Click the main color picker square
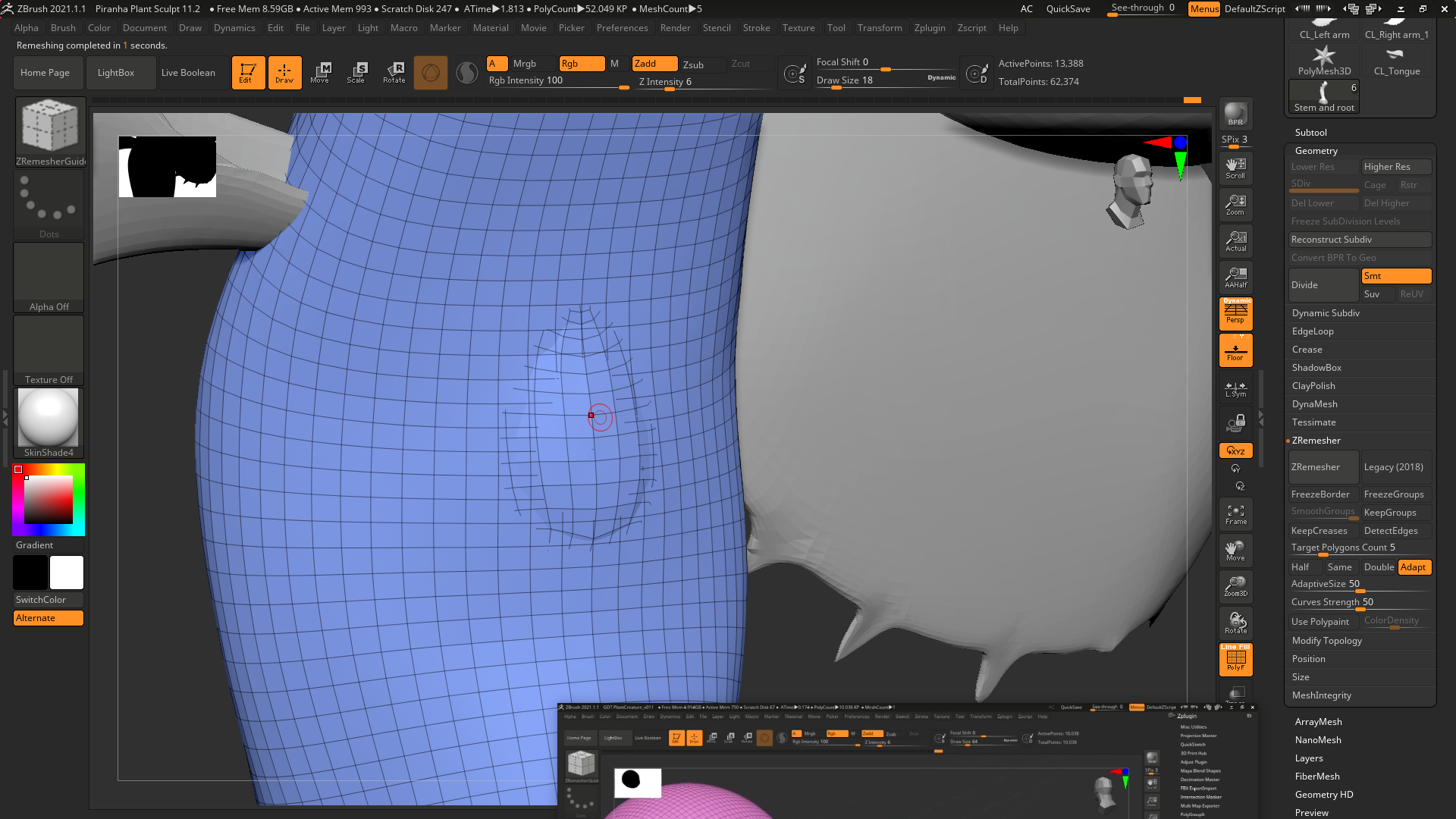The image size is (1456, 819). tap(49, 500)
